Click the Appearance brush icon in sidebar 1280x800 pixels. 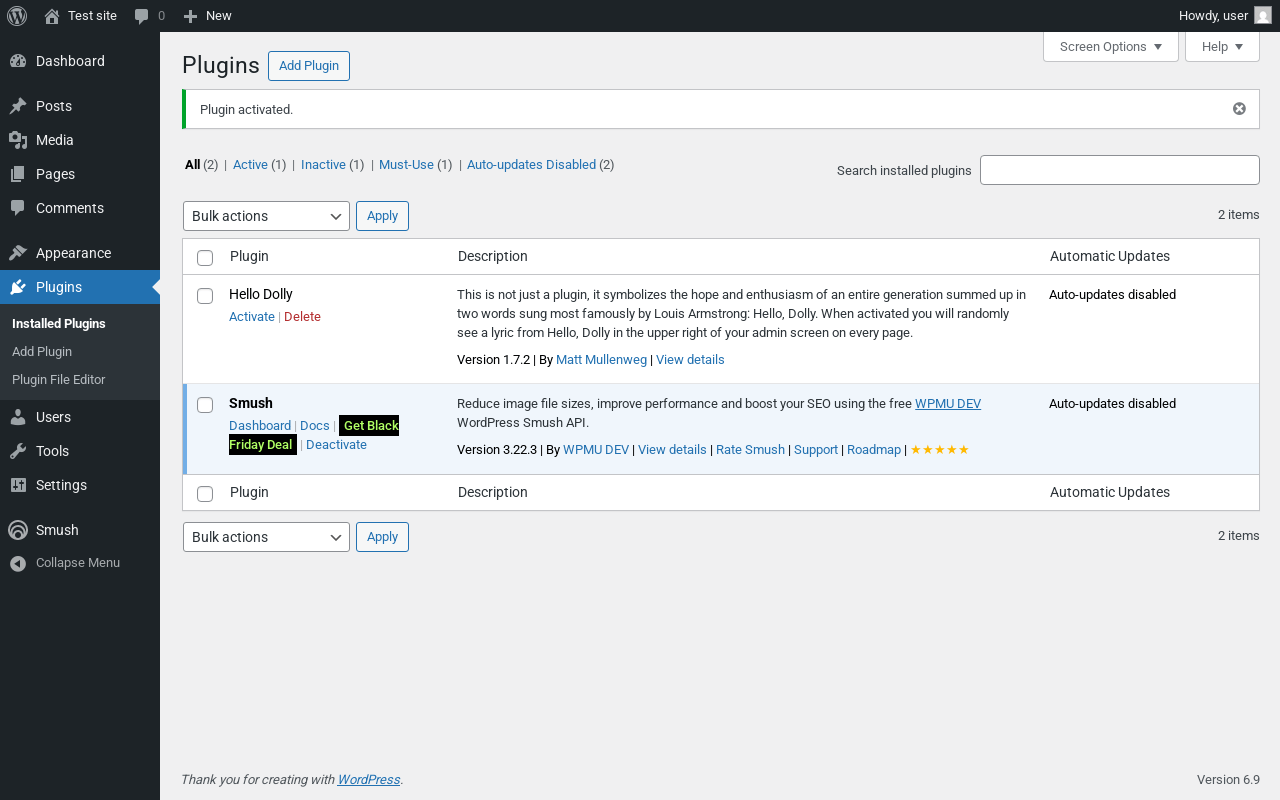click(18, 253)
